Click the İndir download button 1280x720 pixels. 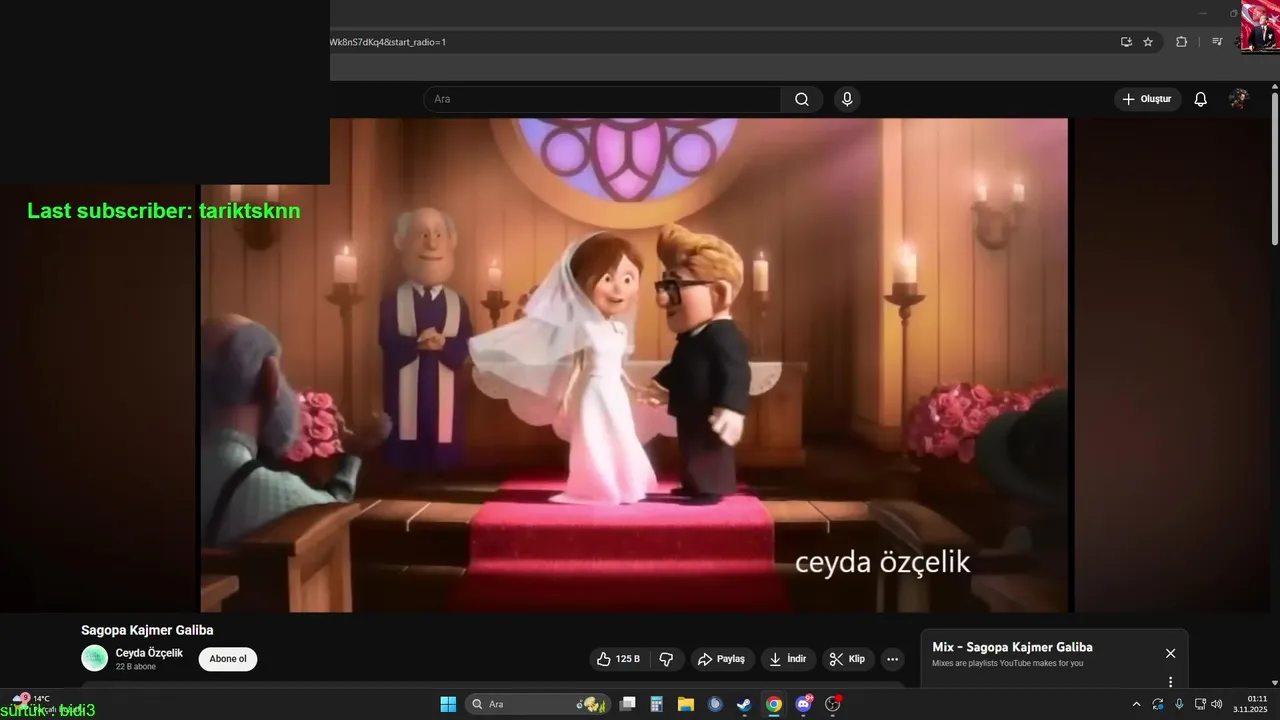click(788, 659)
